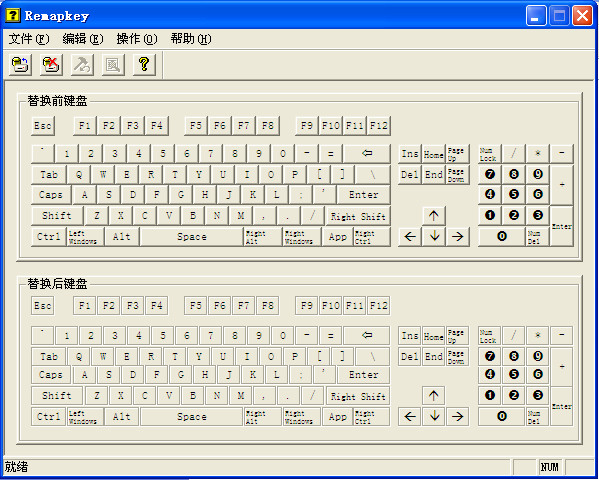Select Right Ctrl on the bottom keyboard

[372, 417]
